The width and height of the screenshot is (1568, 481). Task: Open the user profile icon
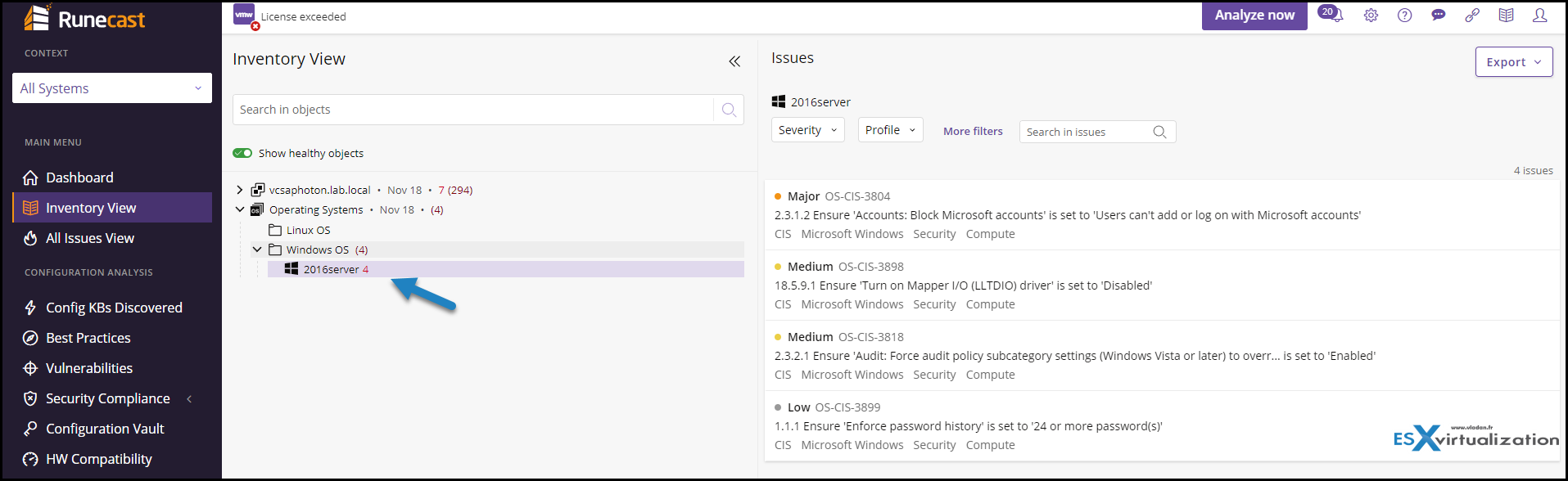pyautogui.click(x=1539, y=16)
